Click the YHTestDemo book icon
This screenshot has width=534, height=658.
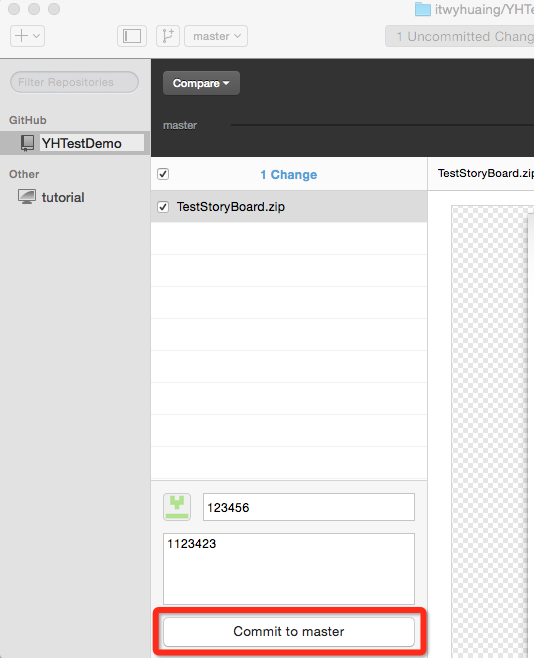click(28, 143)
